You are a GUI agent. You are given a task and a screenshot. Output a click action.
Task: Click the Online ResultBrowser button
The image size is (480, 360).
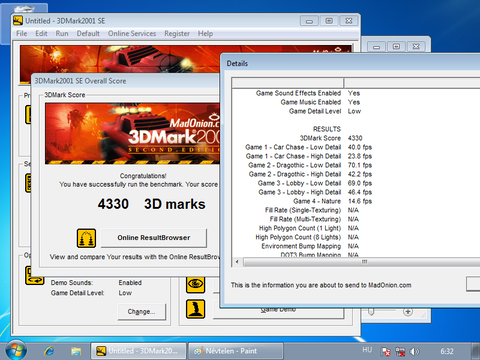click(x=154, y=238)
